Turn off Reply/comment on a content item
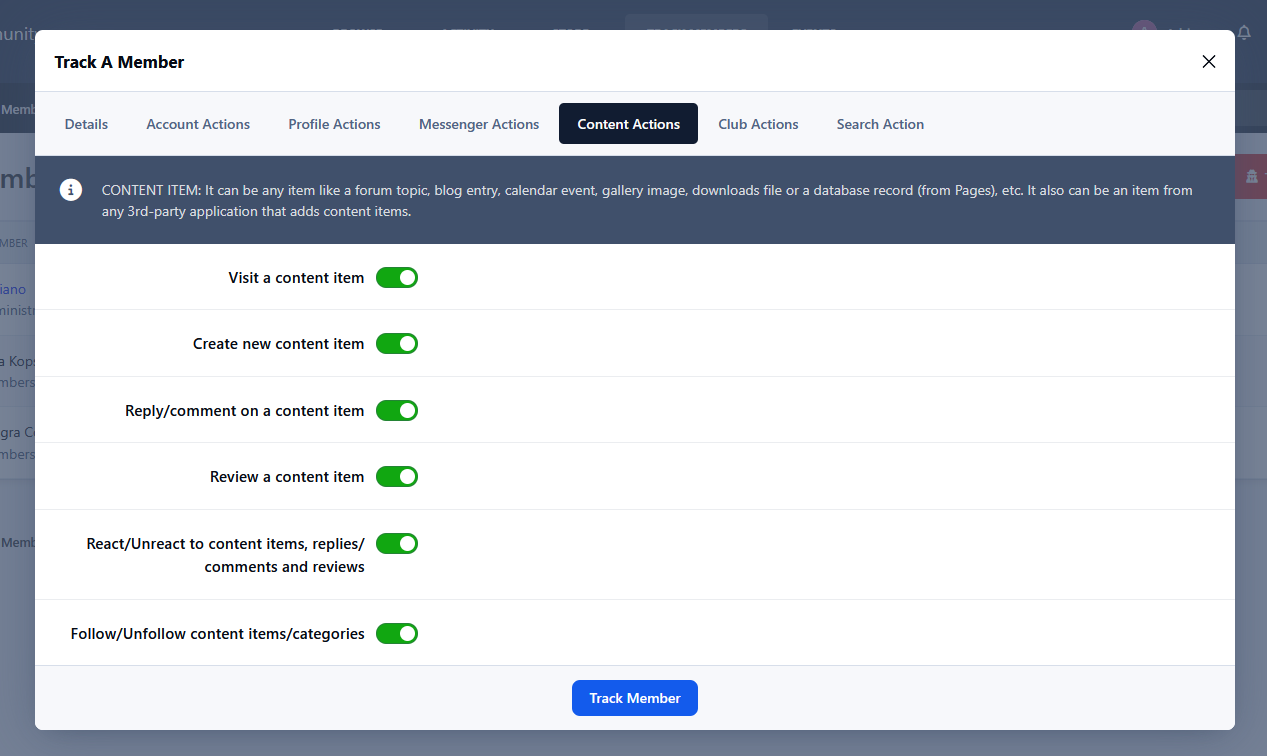The image size is (1267, 756). 397,411
